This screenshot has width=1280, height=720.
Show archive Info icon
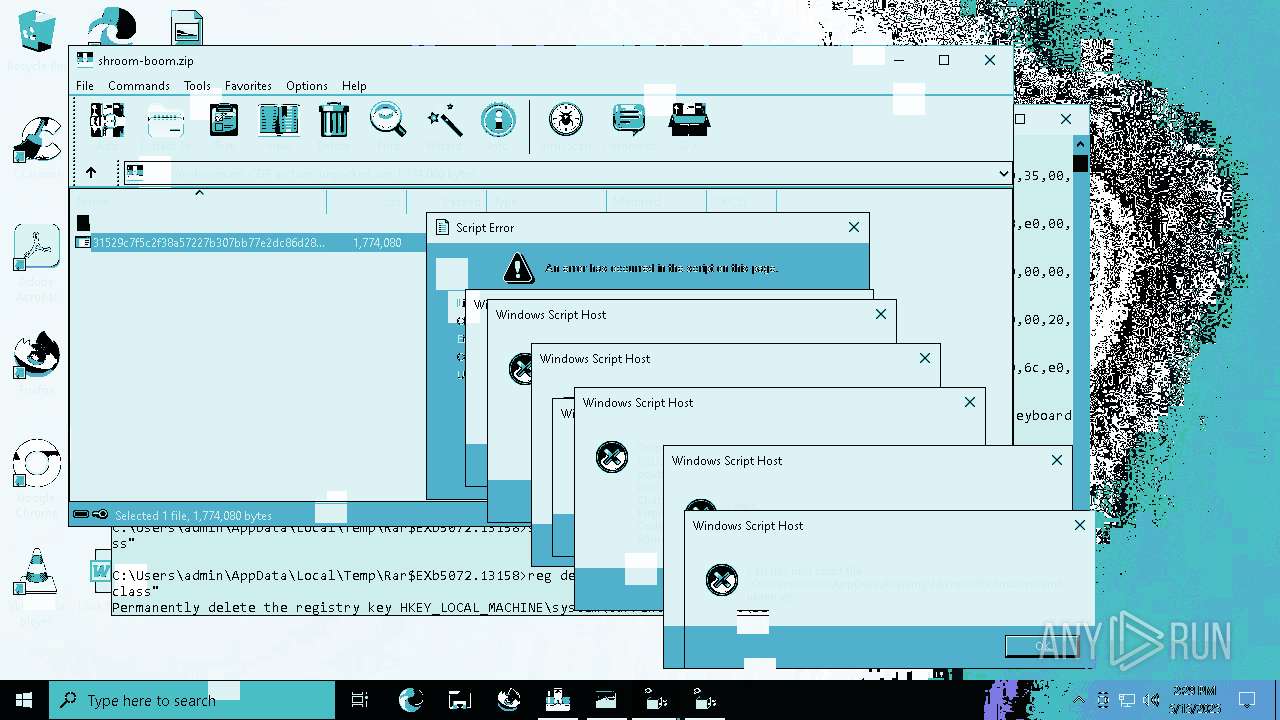(x=498, y=121)
